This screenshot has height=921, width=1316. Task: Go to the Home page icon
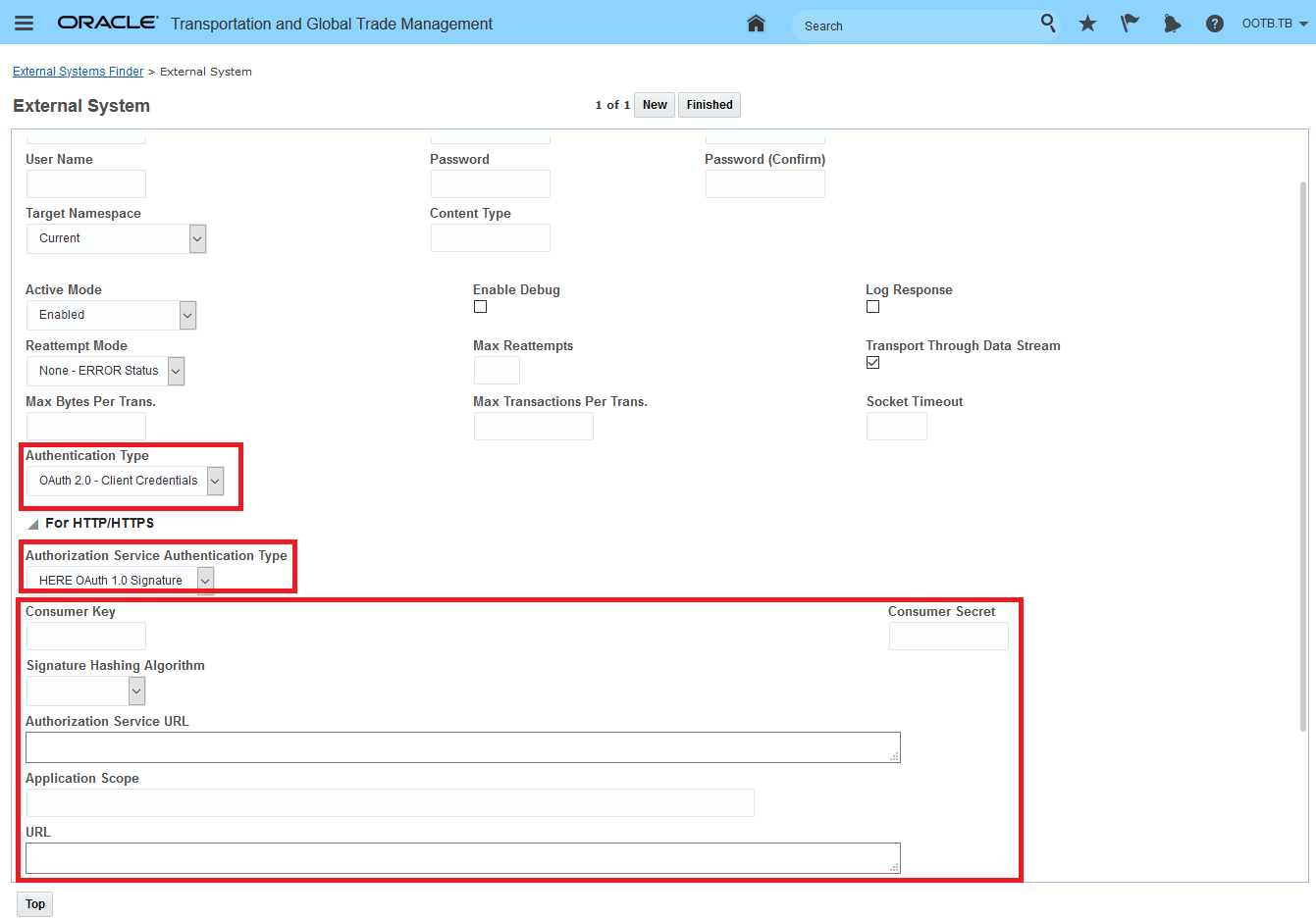coord(756,24)
